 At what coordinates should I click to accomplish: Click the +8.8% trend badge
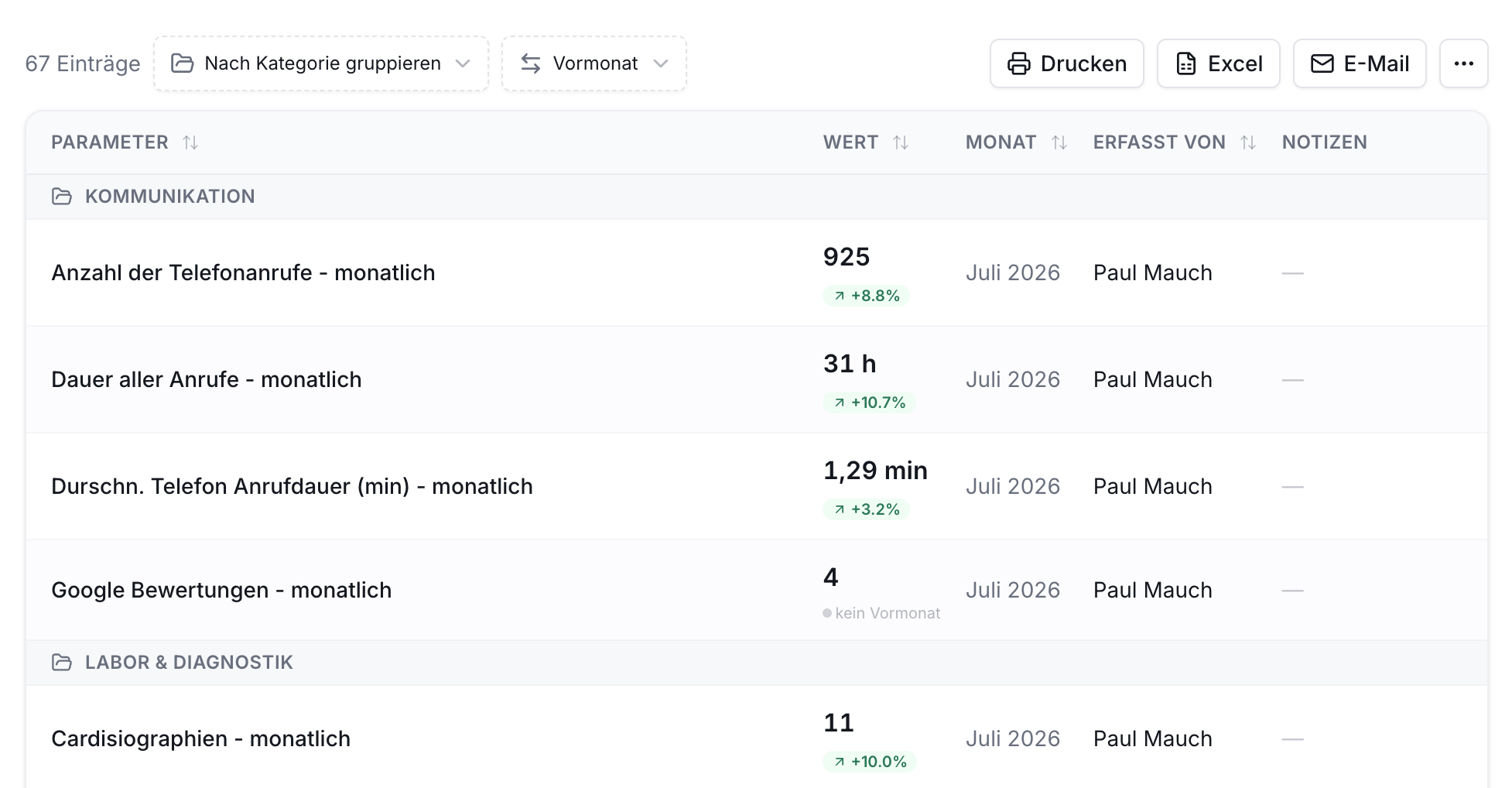coord(867,296)
